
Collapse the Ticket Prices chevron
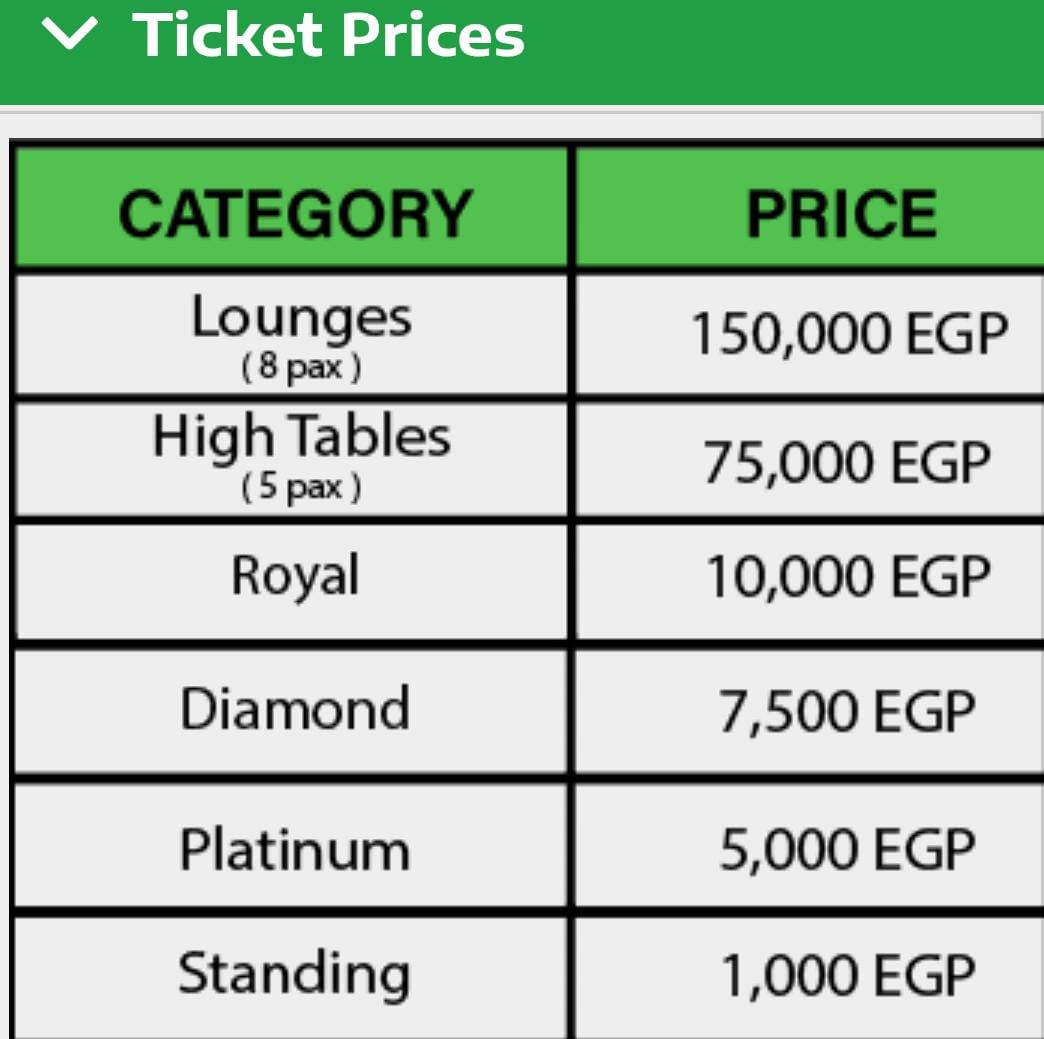tap(69, 34)
